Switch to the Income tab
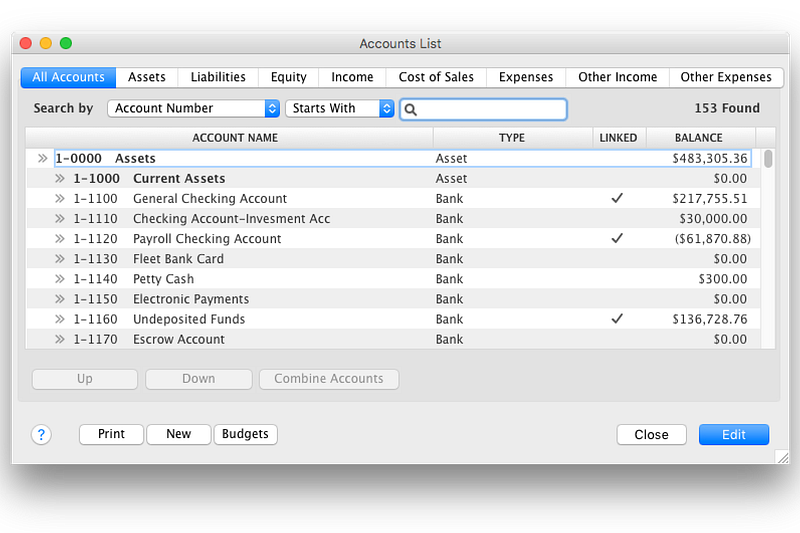This screenshot has height=533, width=800. point(352,78)
